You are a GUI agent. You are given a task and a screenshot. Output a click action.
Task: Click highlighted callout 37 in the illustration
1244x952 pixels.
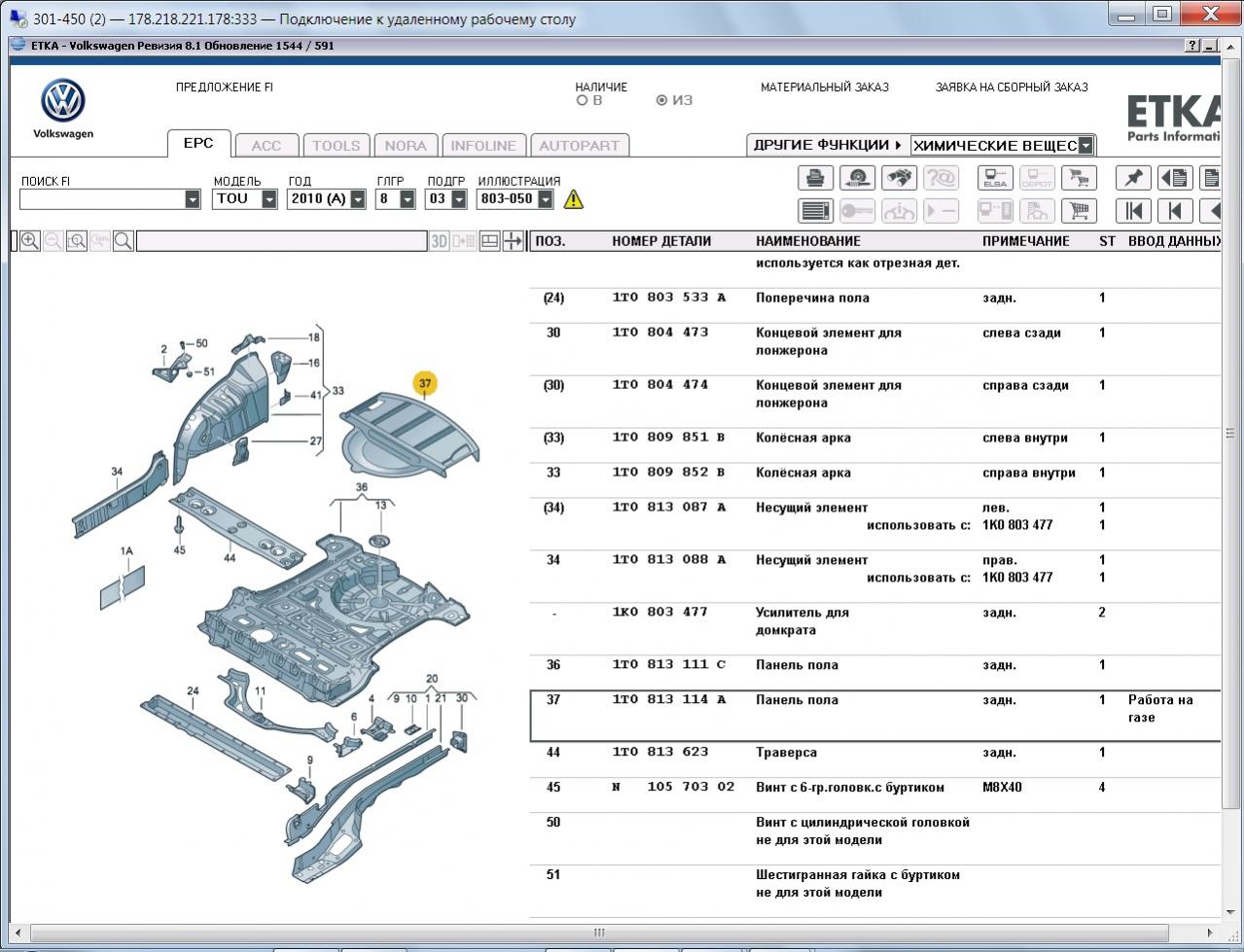click(x=425, y=383)
